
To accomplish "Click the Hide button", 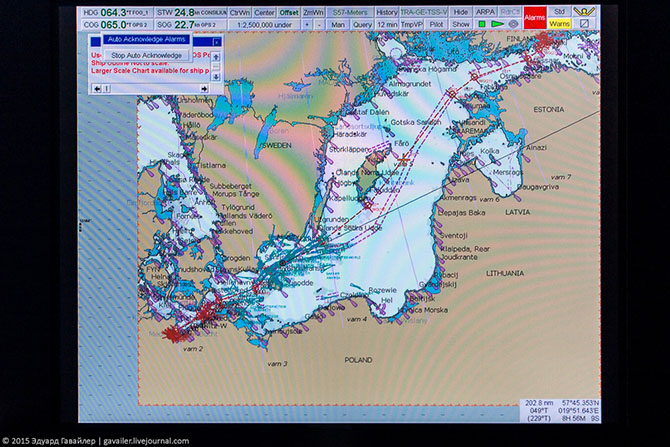I will point(460,12).
